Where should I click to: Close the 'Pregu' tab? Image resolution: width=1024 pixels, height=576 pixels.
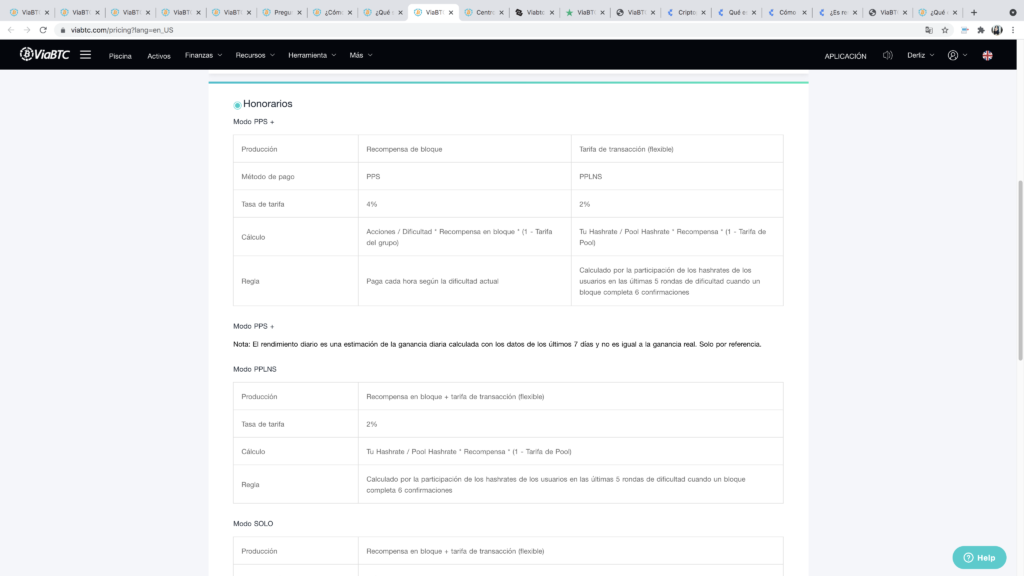pos(300,12)
